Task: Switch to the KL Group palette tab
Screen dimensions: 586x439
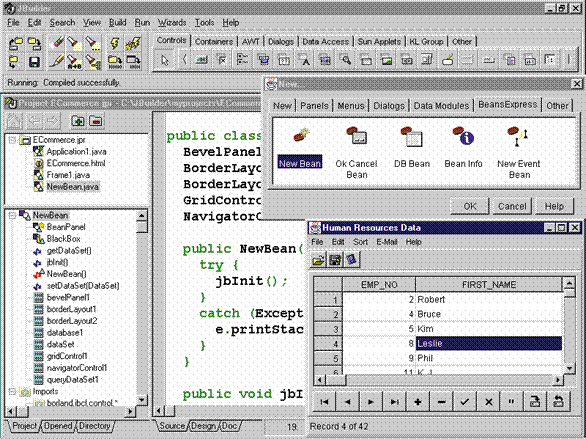Action: 426,41
